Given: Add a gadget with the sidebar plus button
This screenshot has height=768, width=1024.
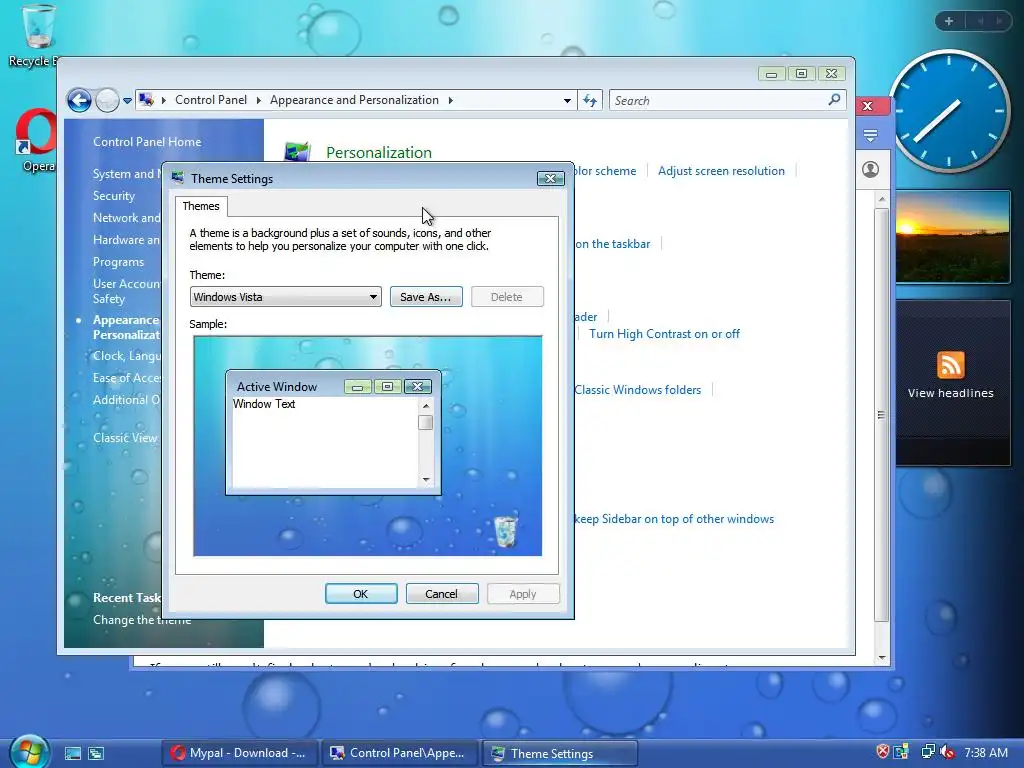Looking at the screenshot, I should coord(949,21).
